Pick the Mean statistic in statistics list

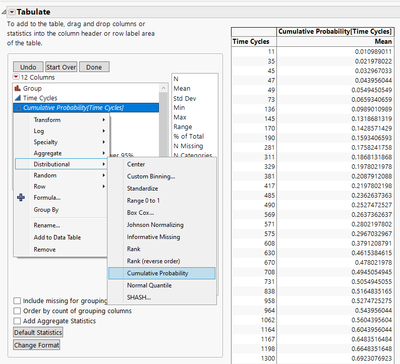tap(182, 88)
